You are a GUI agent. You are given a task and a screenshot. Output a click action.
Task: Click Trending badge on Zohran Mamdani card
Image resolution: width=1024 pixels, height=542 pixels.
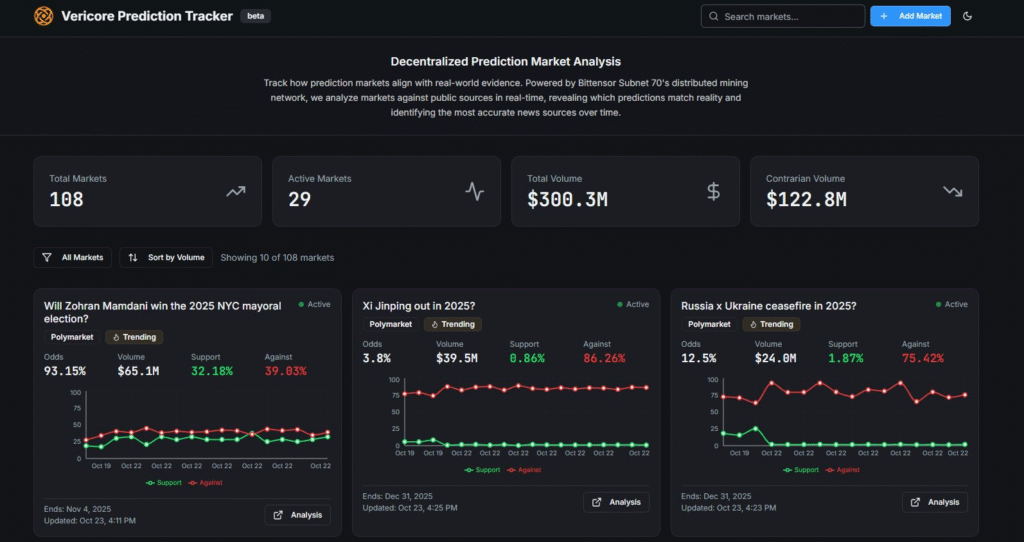coord(133,337)
